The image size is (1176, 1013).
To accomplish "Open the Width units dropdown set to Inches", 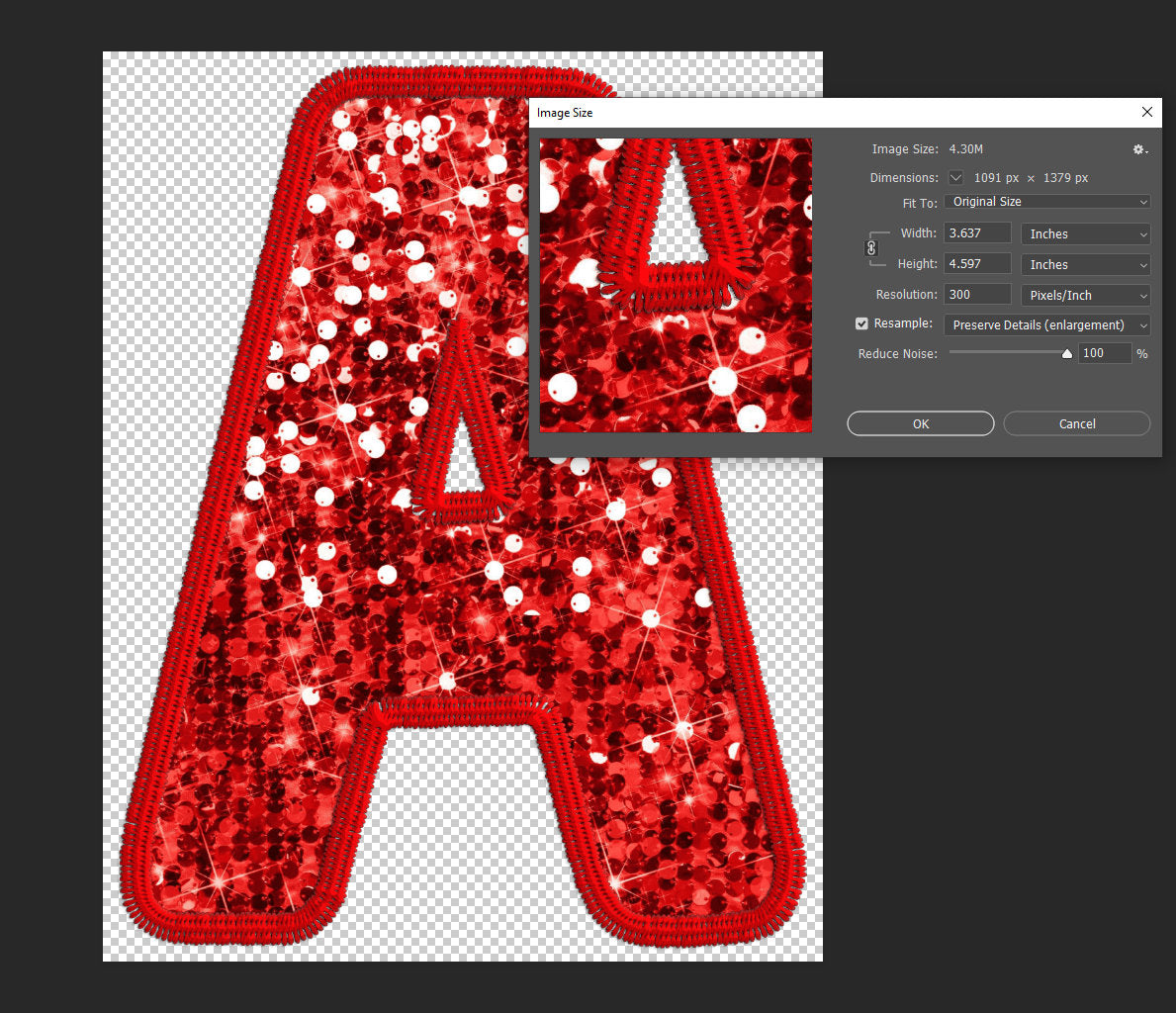I will [1085, 233].
